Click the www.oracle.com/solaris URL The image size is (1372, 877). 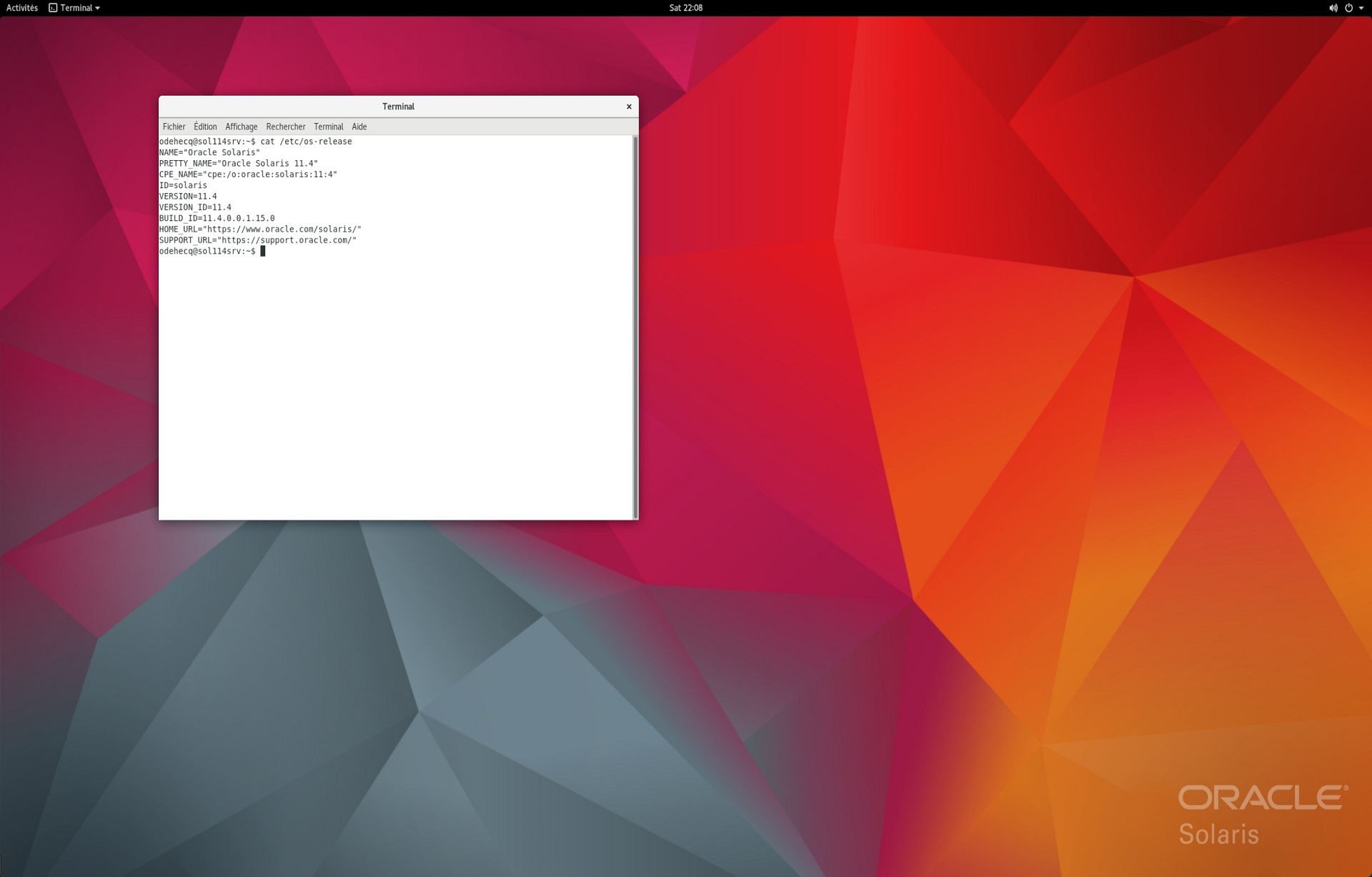pos(282,229)
